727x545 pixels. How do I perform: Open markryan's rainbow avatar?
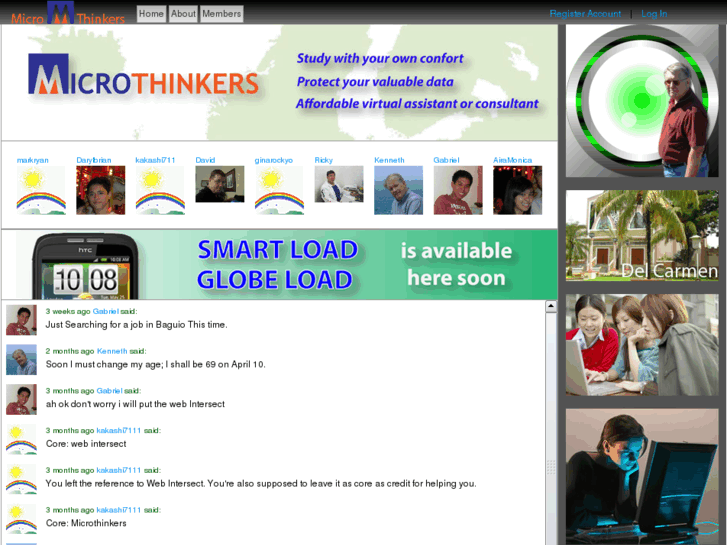(x=41, y=190)
